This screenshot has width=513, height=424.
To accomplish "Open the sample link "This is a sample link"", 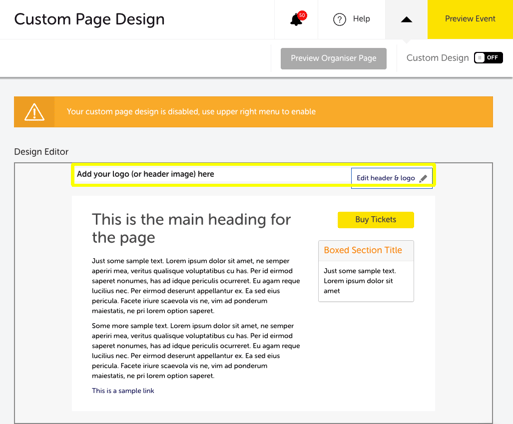I will (x=123, y=391).
